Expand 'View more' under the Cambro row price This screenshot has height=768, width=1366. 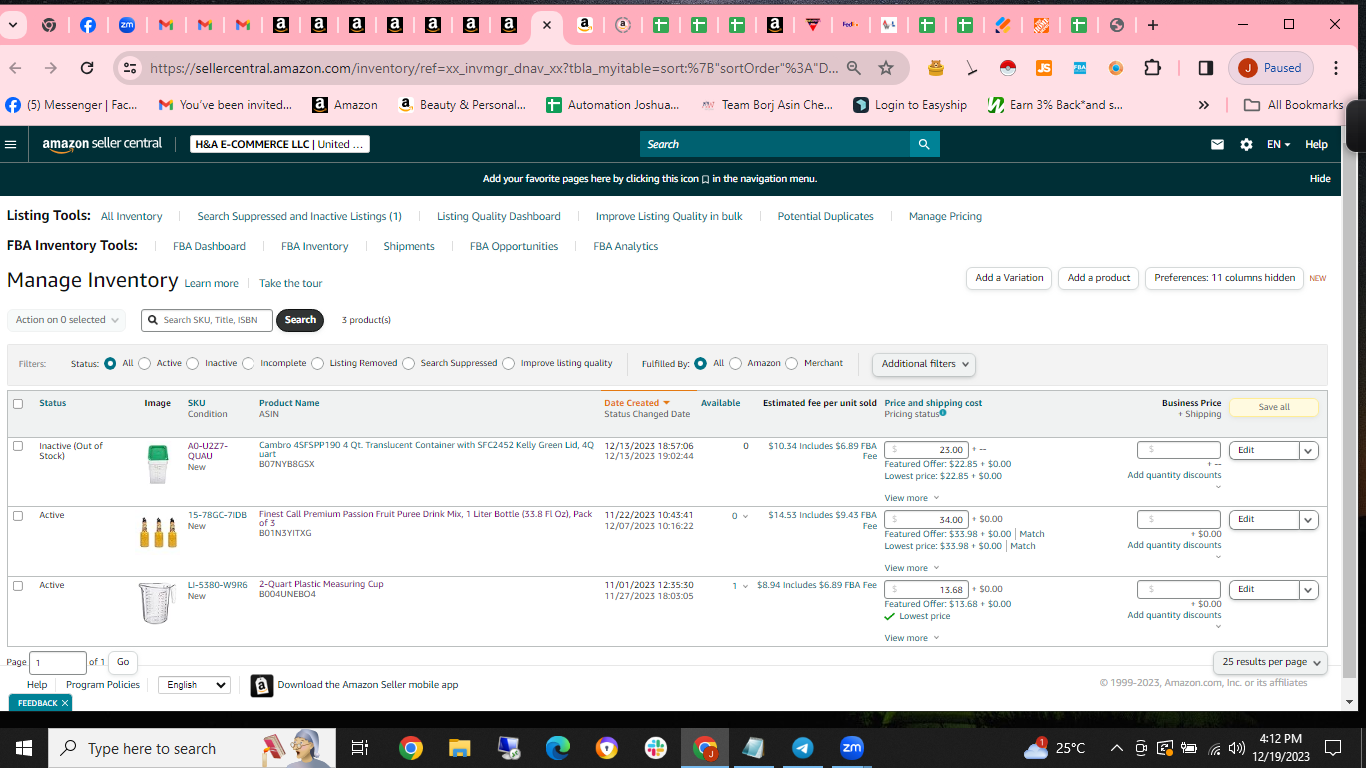[x=911, y=498]
